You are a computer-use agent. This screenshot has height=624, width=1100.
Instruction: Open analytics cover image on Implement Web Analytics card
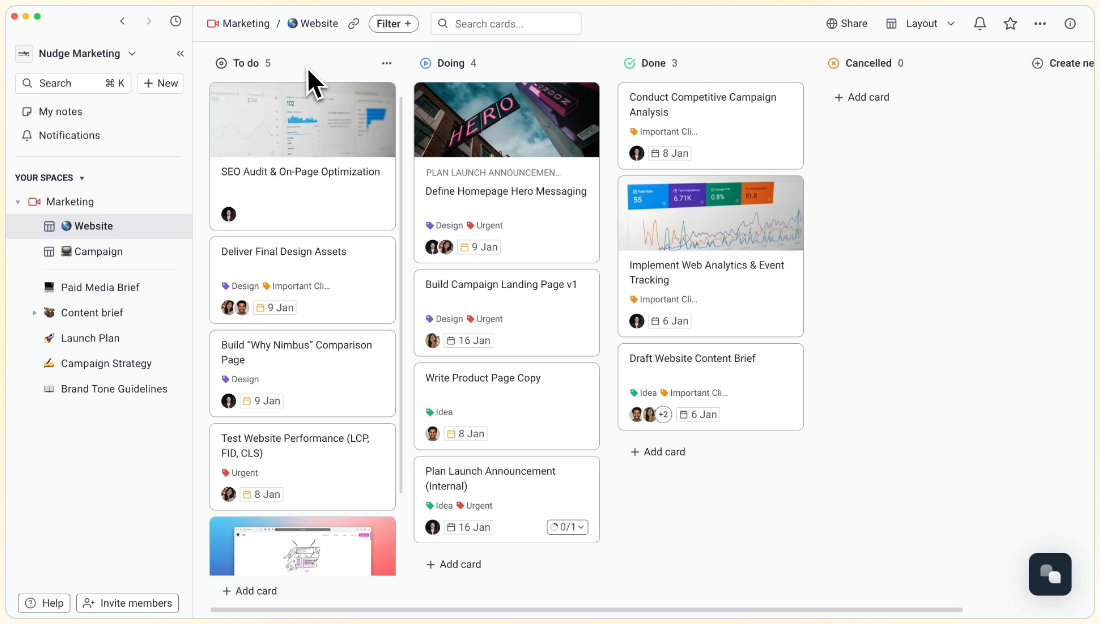[x=711, y=213]
